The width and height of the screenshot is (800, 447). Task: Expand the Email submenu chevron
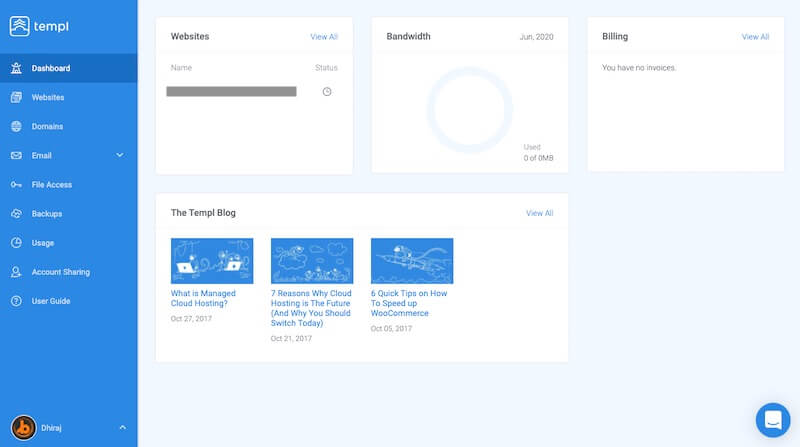click(x=120, y=156)
